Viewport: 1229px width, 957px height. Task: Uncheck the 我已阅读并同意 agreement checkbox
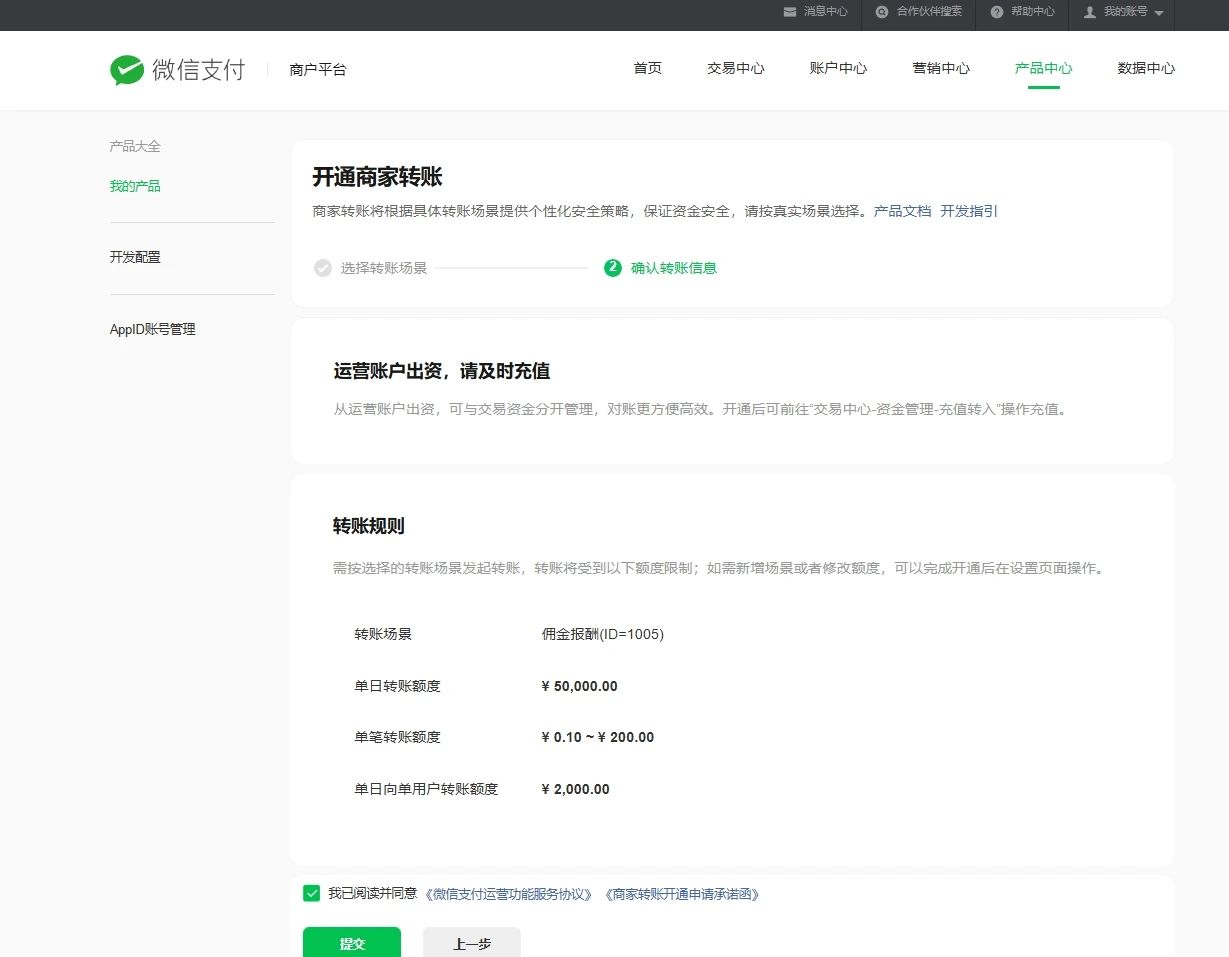(311, 893)
